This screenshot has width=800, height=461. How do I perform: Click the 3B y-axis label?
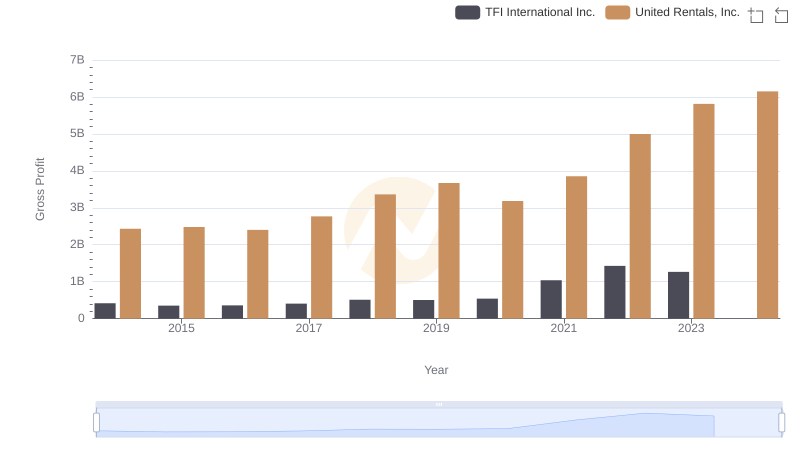point(77,208)
